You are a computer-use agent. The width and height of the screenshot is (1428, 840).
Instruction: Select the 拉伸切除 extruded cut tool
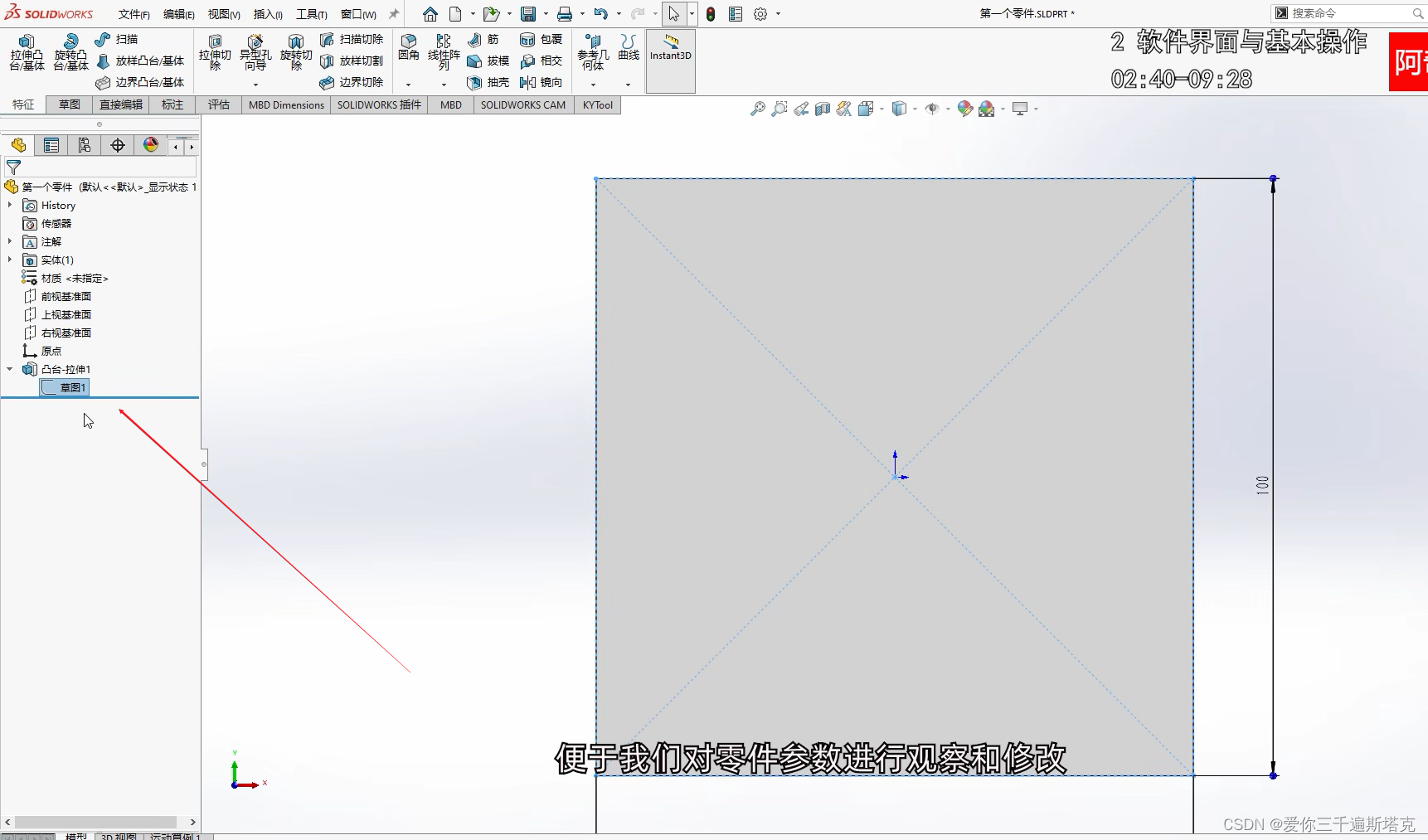[215, 52]
